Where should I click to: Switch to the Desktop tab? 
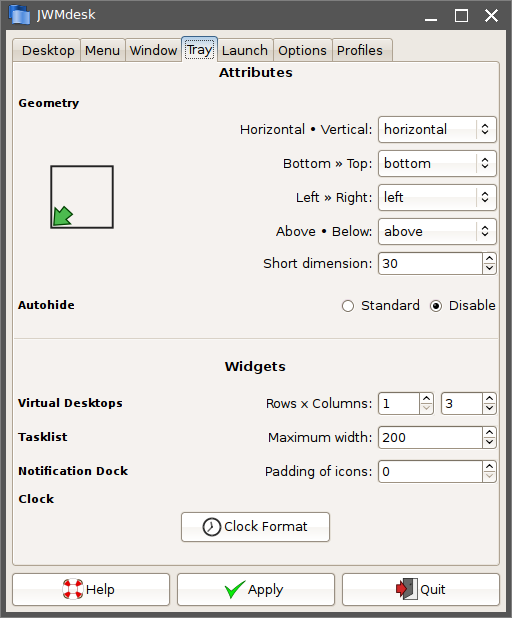click(48, 50)
